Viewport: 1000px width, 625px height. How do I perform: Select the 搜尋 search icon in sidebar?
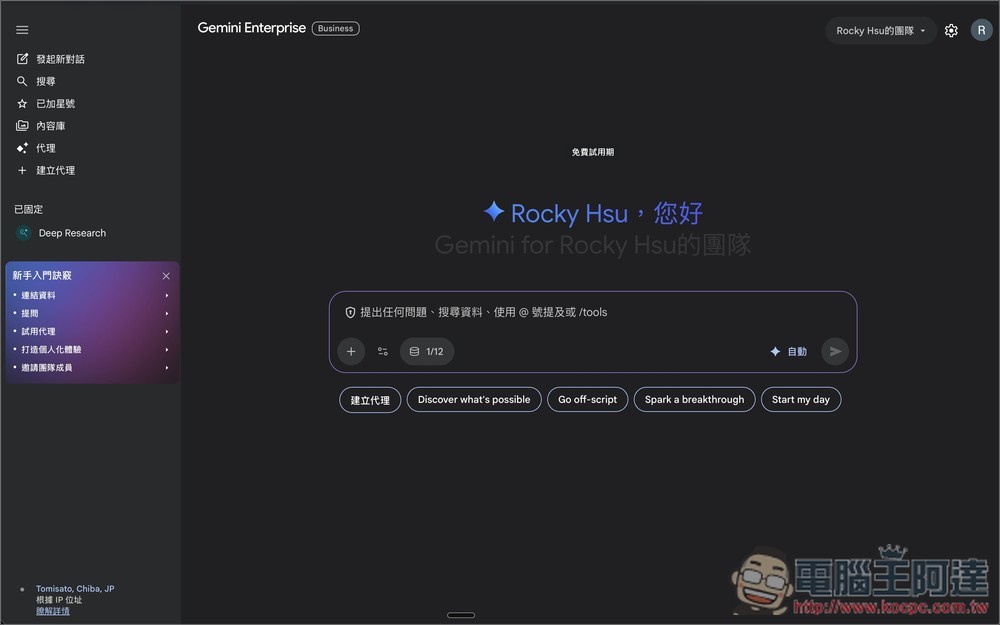click(x=22, y=80)
